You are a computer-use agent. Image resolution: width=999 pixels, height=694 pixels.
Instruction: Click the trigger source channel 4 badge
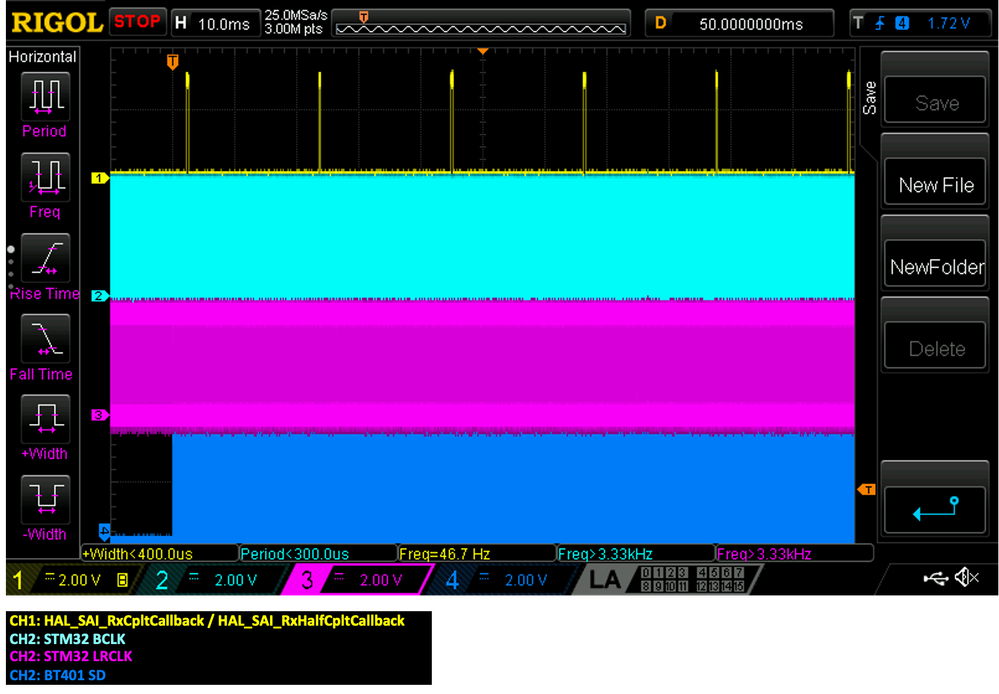tap(902, 24)
